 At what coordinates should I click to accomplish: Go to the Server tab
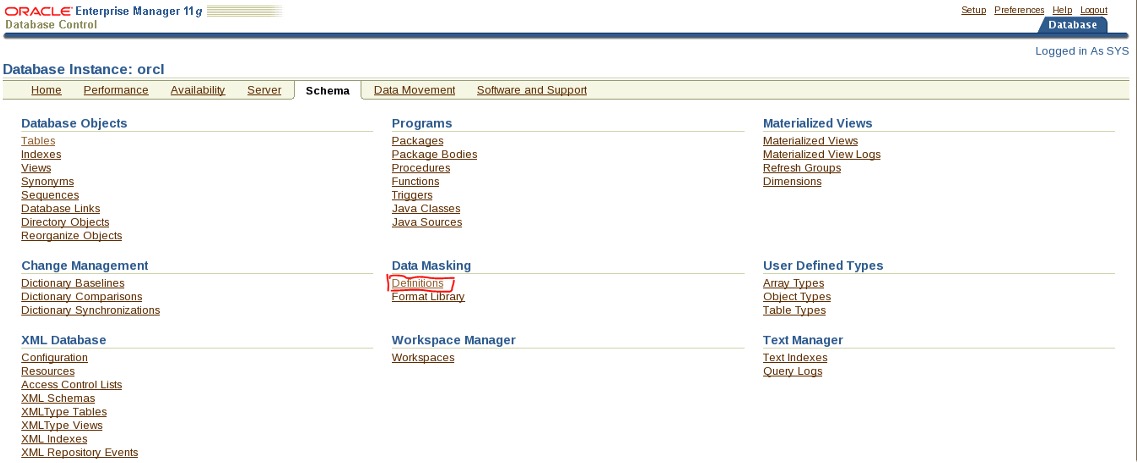[x=264, y=90]
